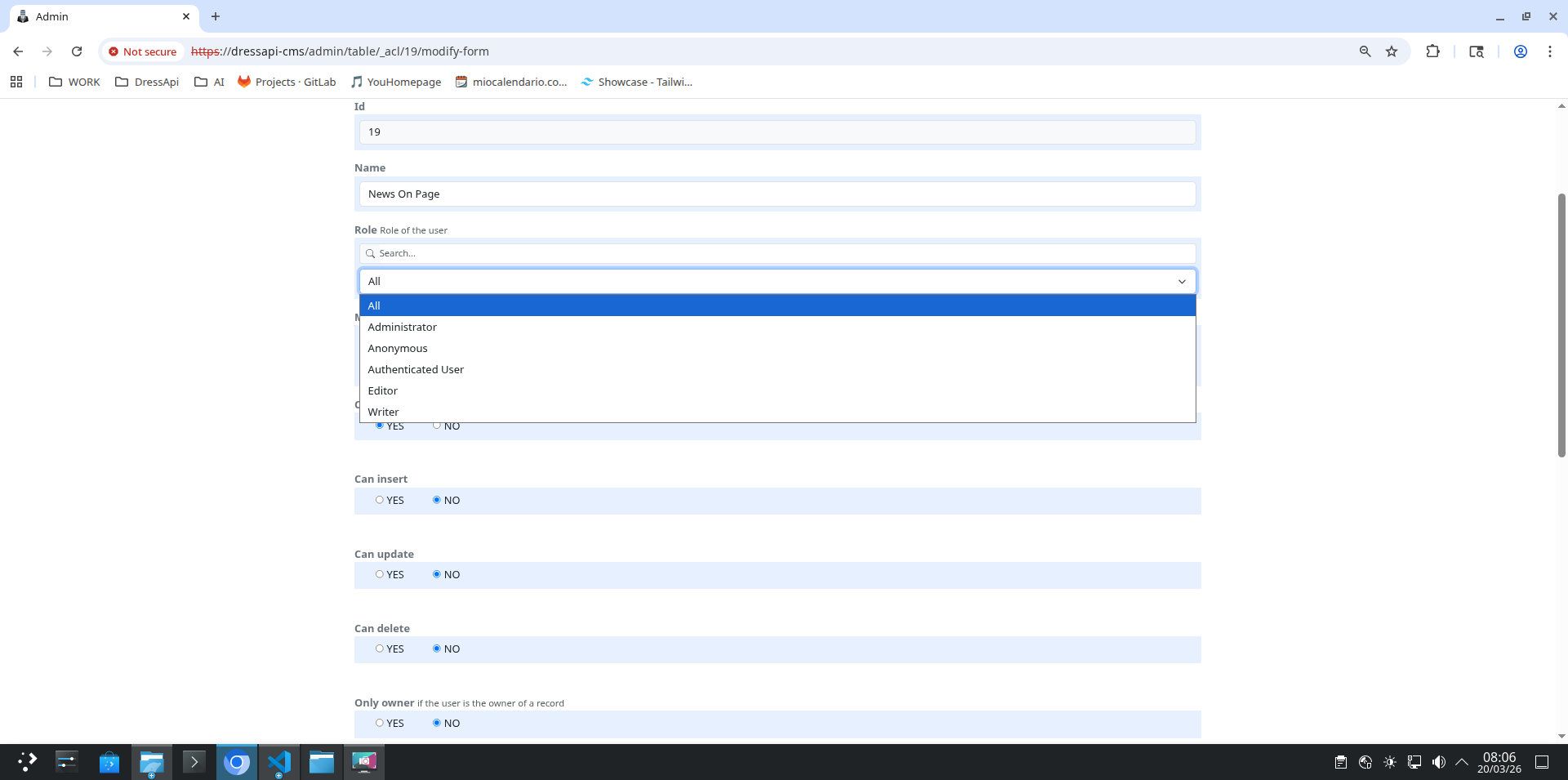Go back to the previous page

[18, 51]
